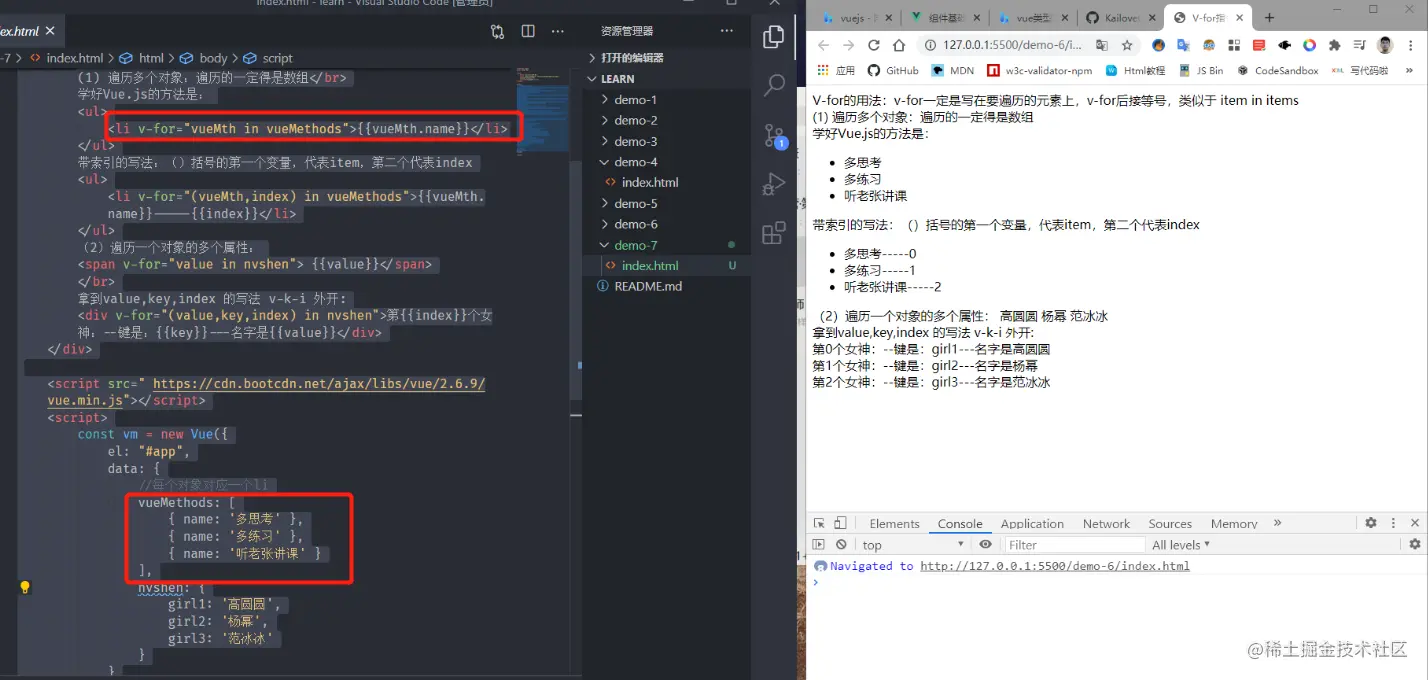Open DevTools customize three-dot menu

pyautogui.click(x=1393, y=523)
